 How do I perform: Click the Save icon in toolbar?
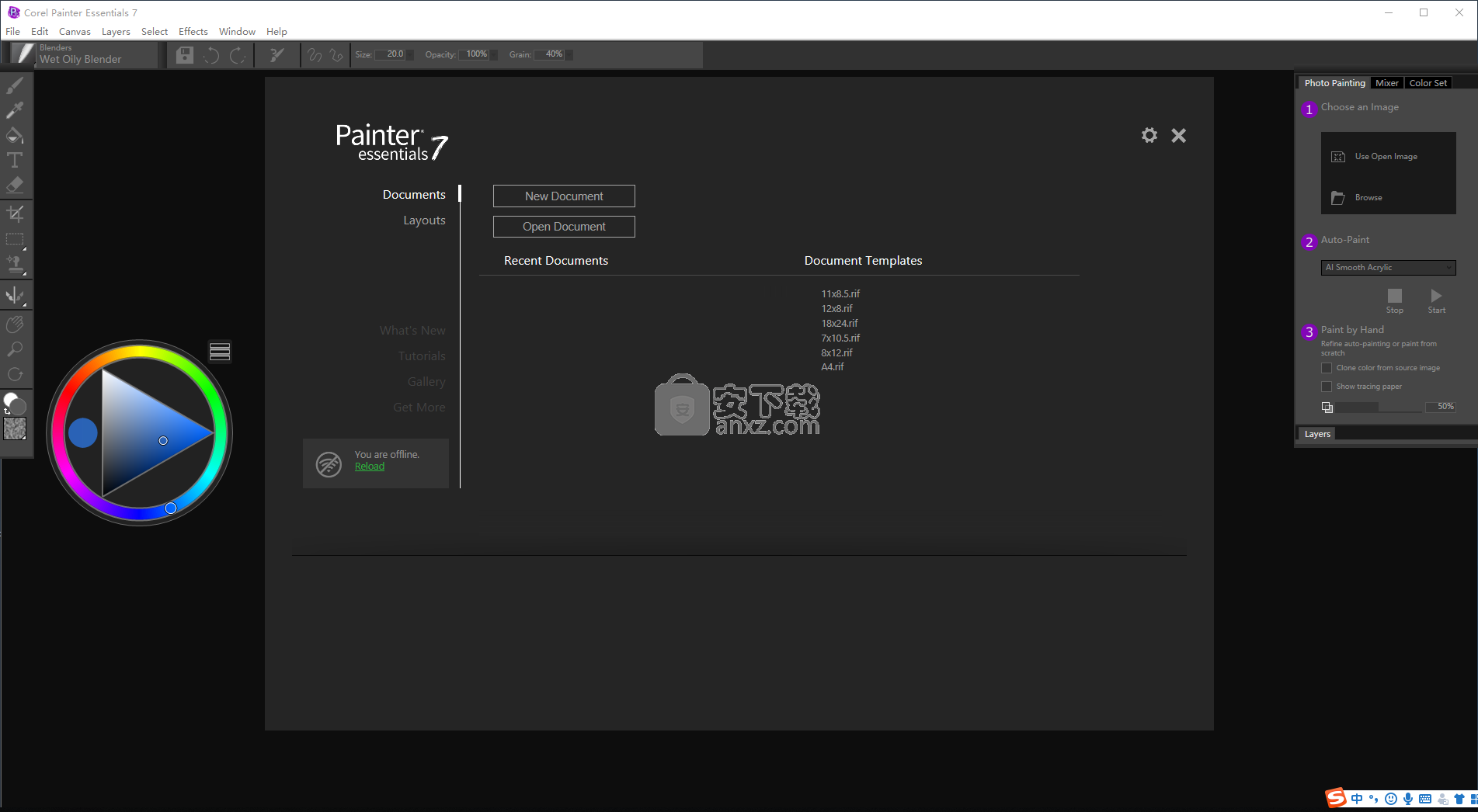click(184, 55)
